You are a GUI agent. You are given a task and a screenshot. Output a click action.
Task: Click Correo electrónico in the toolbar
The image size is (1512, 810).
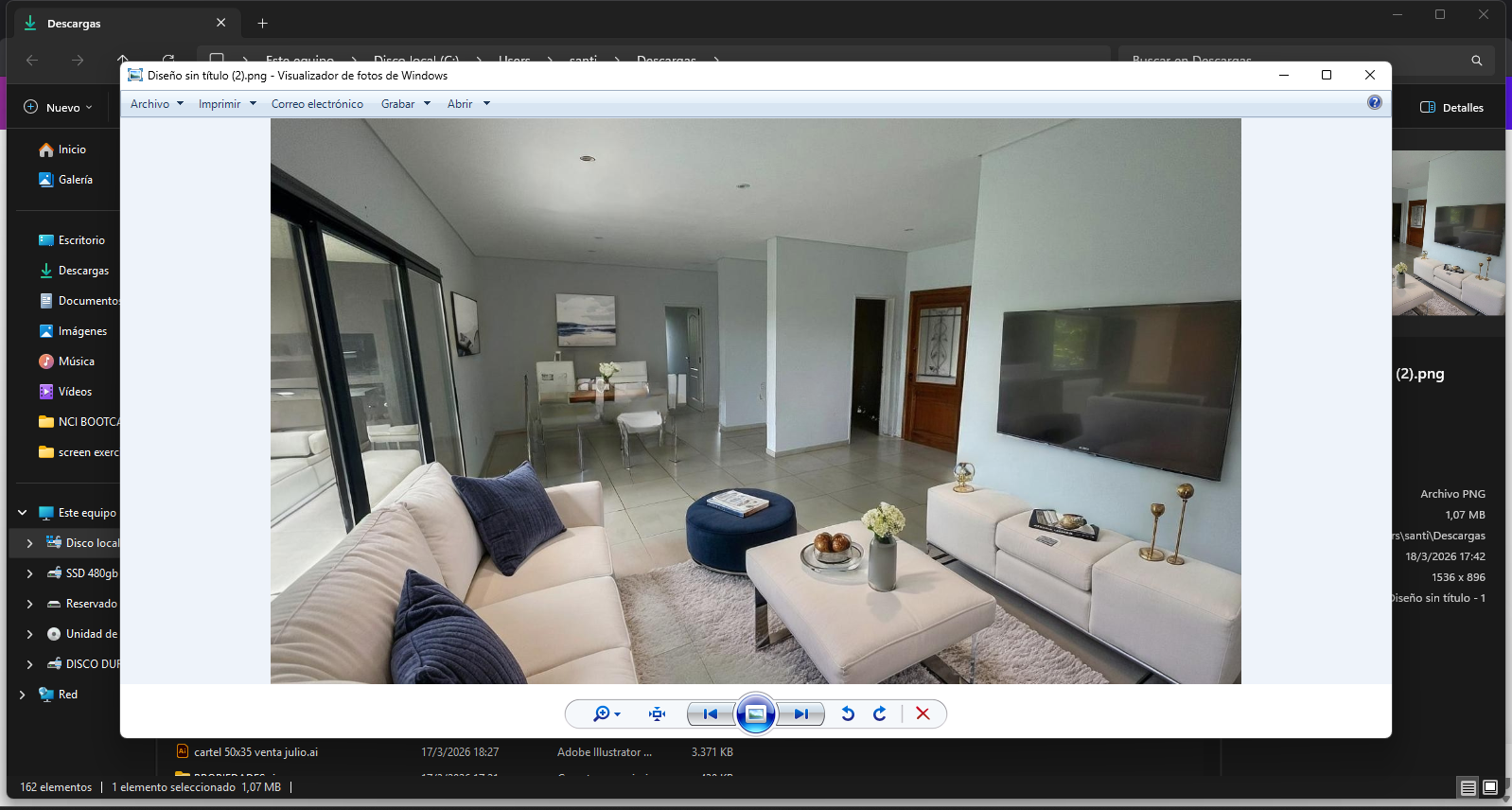coord(317,104)
